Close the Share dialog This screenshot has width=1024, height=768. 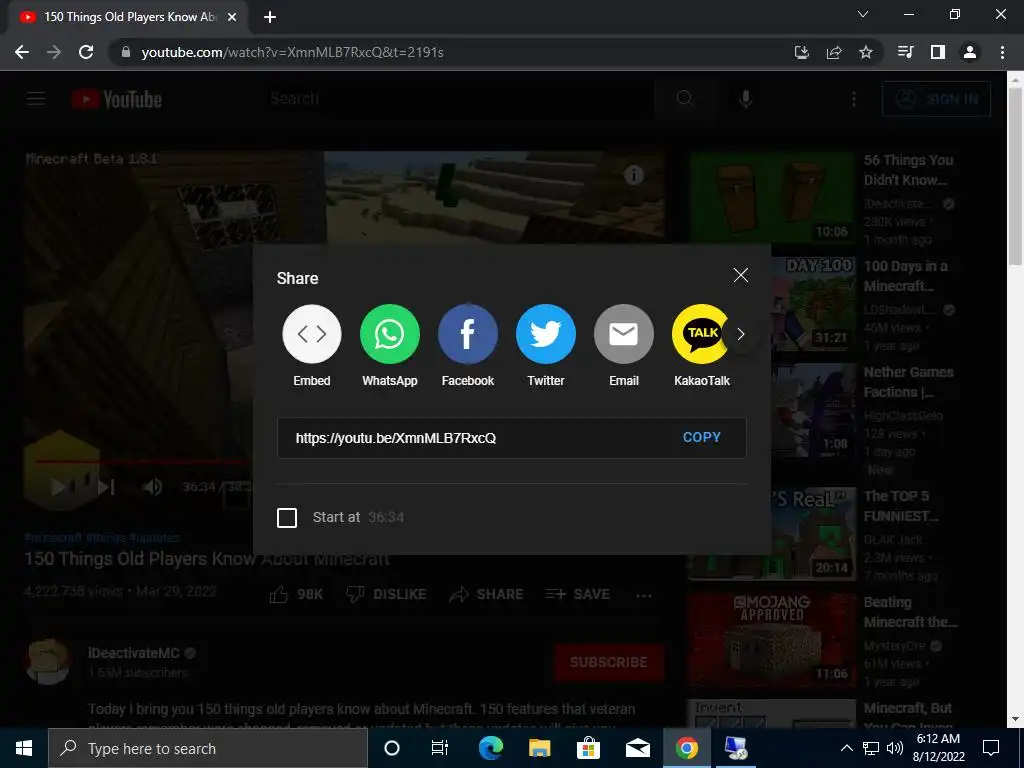[x=741, y=275]
